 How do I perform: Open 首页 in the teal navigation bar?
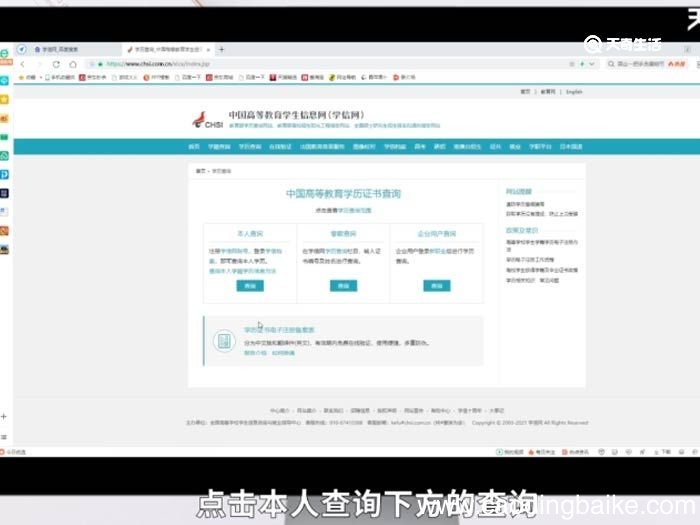click(194, 147)
